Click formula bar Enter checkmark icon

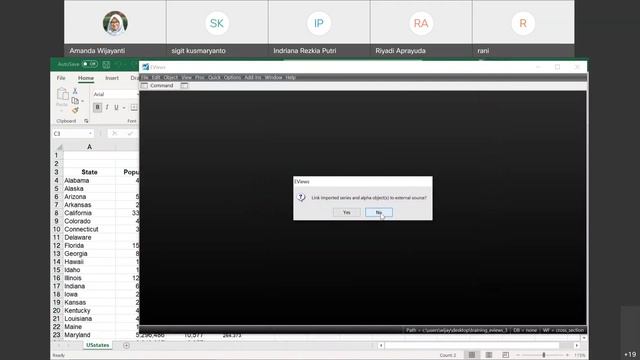[x=130, y=133]
